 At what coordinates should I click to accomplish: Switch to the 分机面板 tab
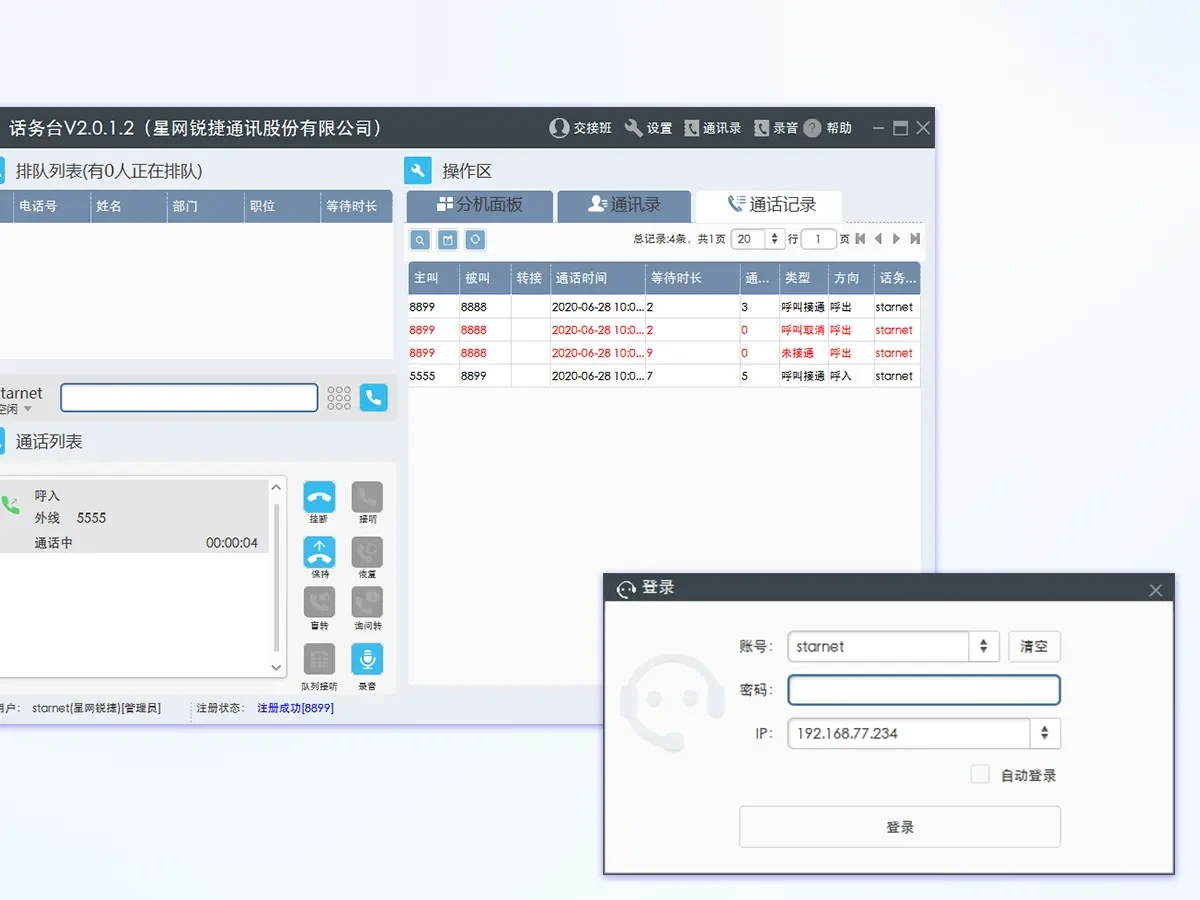(480, 206)
